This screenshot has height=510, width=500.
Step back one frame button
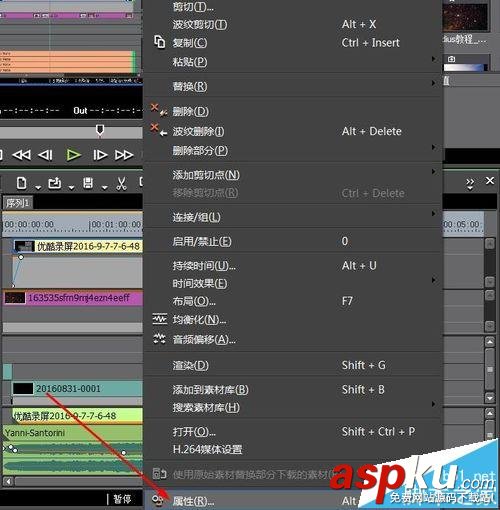[x=46, y=155]
